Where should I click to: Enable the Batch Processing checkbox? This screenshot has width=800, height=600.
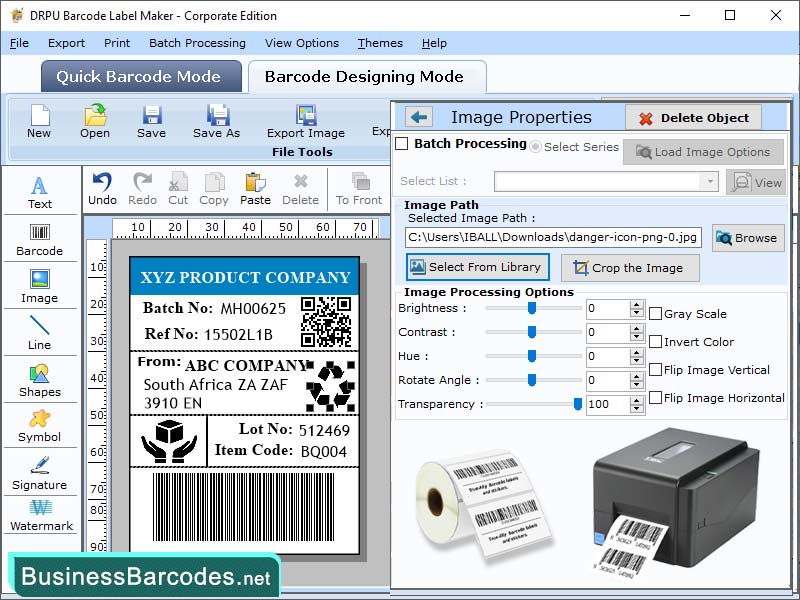pyautogui.click(x=402, y=144)
